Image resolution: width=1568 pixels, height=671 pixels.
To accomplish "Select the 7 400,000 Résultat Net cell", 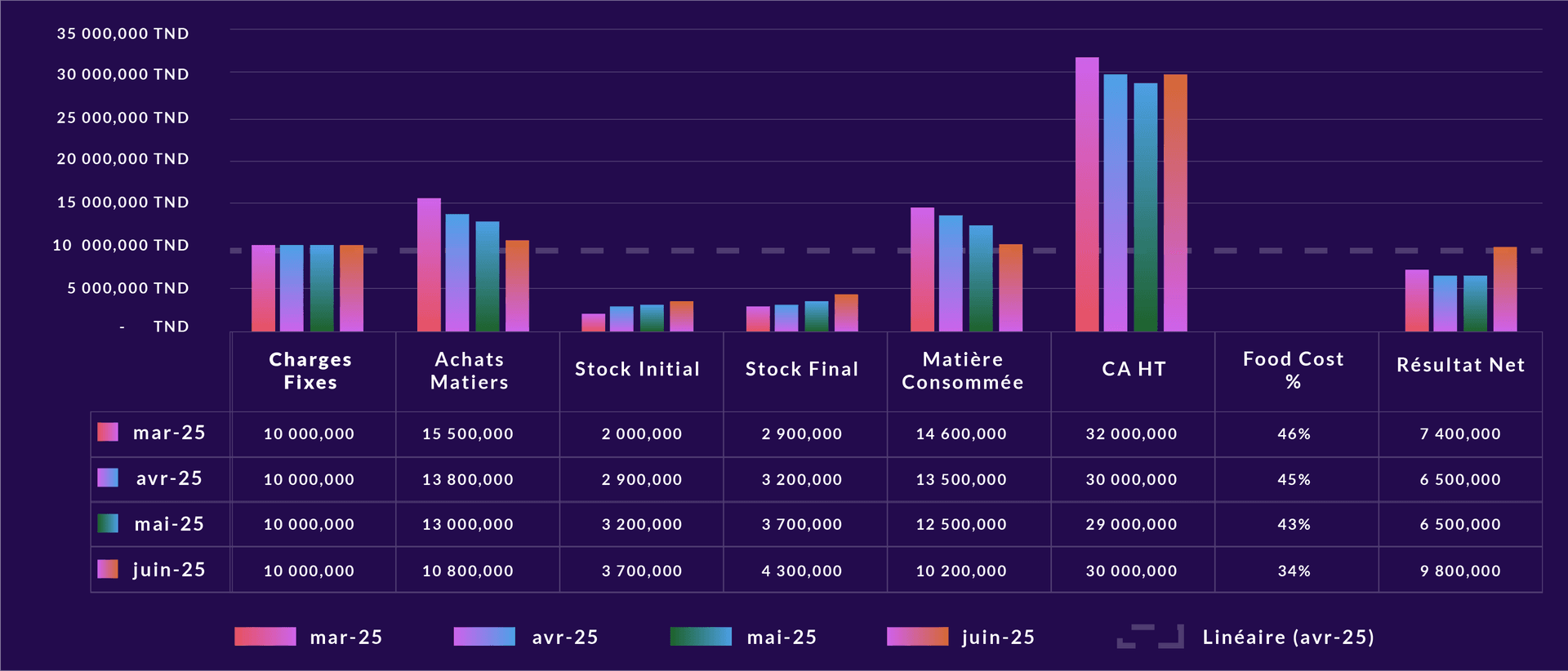I will (1460, 434).
